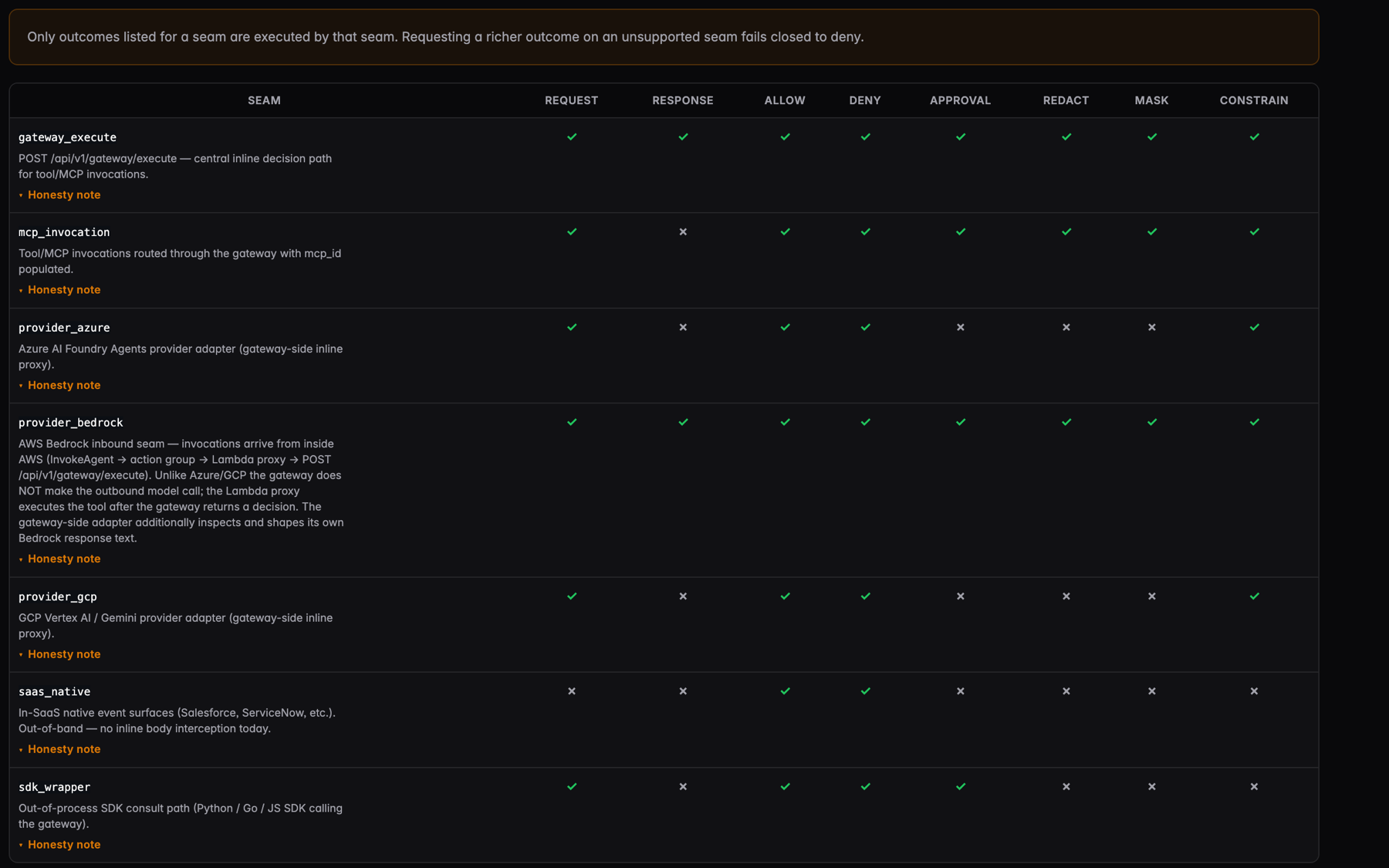Click the CONSTRAIN column header
The image size is (1389, 868).
tap(1254, 101)
